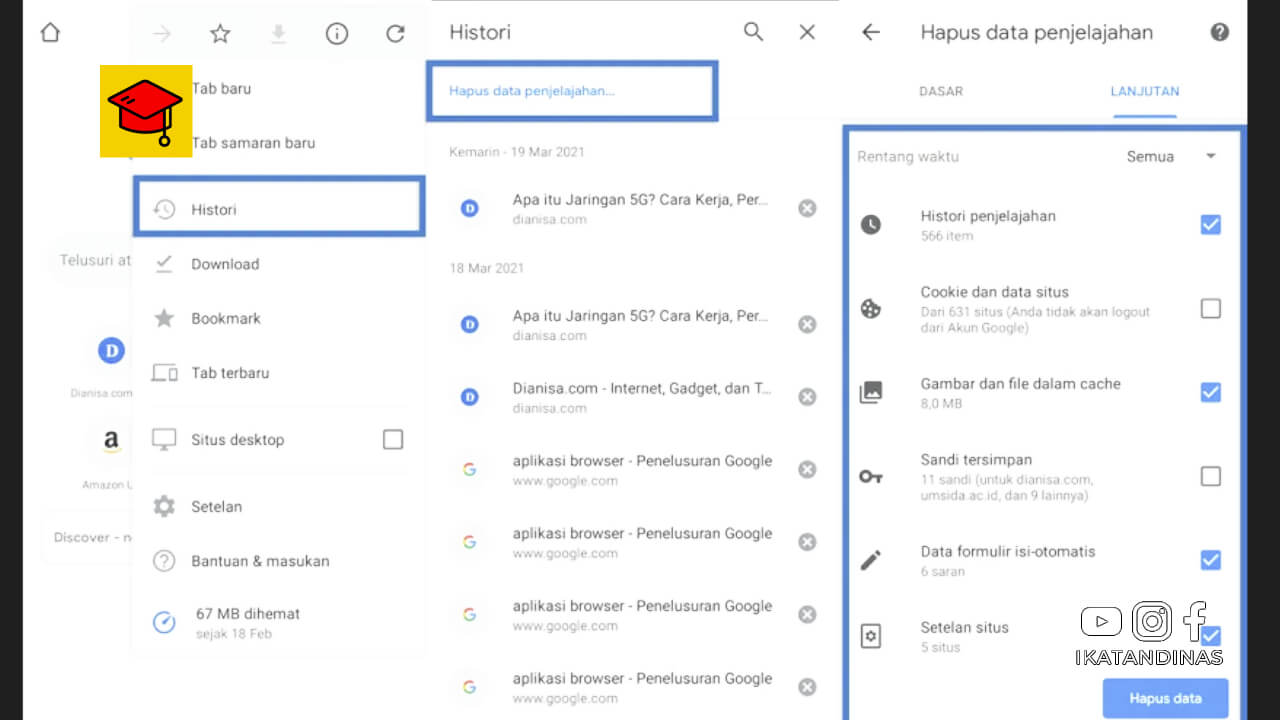Close the Histori panel with X
The image size is (1280, 720).
(807, 32)
